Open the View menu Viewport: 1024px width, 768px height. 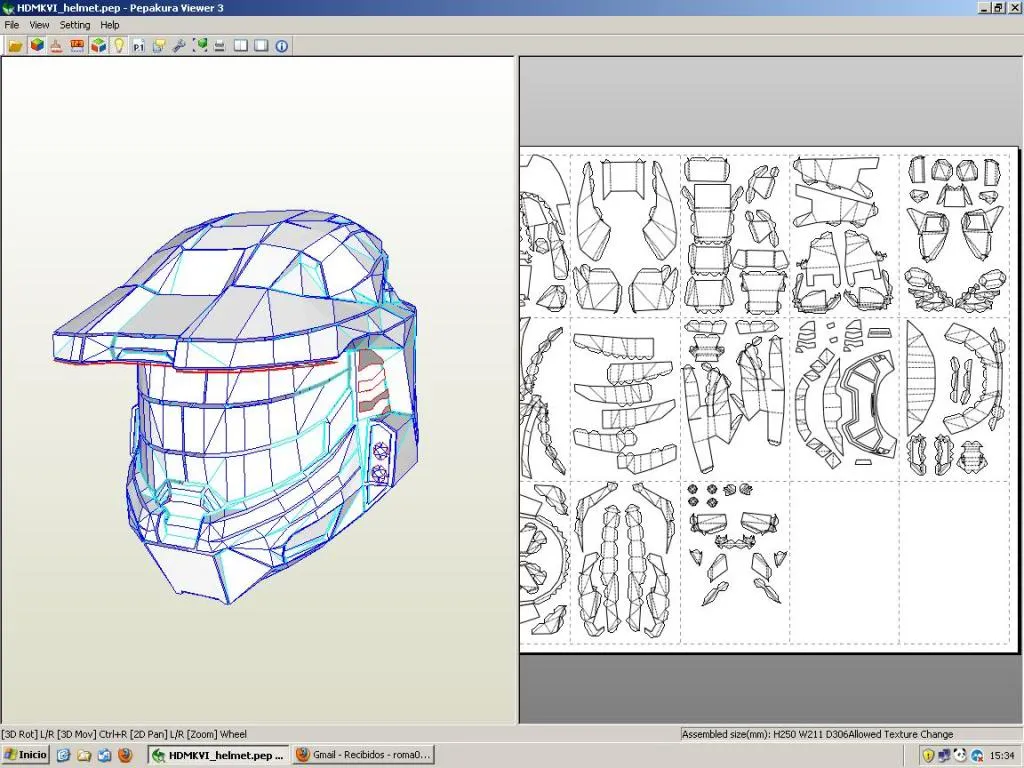39,25
